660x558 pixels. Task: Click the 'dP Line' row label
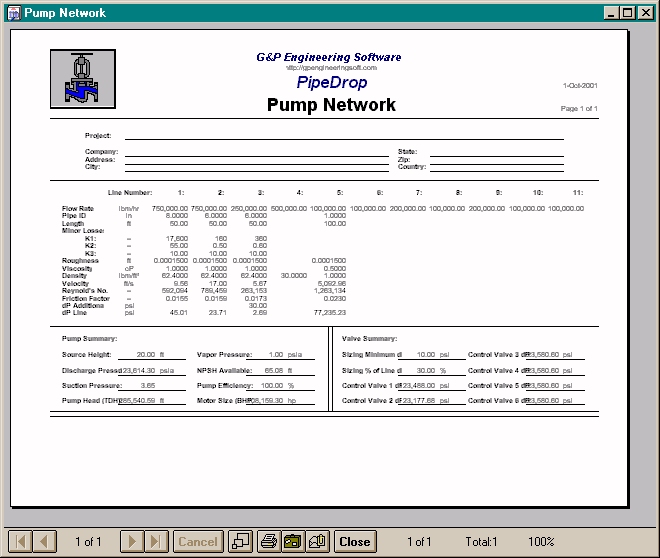[x=74, y=313]
